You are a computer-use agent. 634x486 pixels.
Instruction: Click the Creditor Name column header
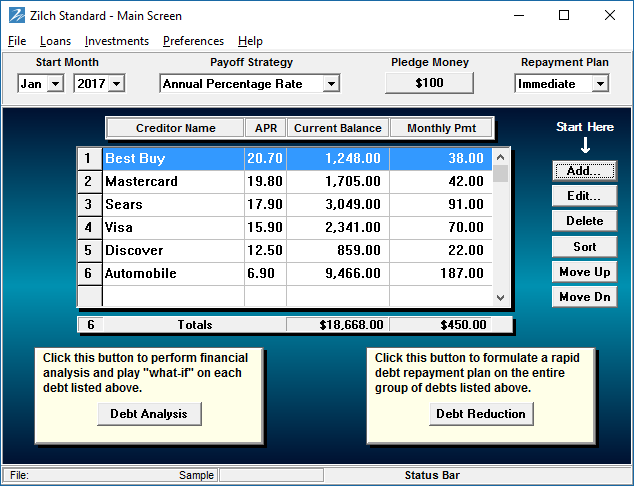tap(175, 128)
